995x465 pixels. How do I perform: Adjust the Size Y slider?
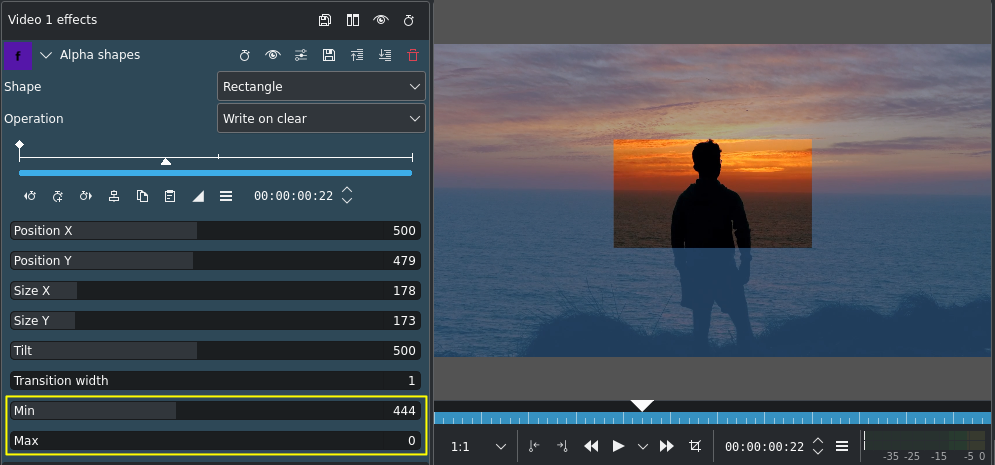[216, 320]
